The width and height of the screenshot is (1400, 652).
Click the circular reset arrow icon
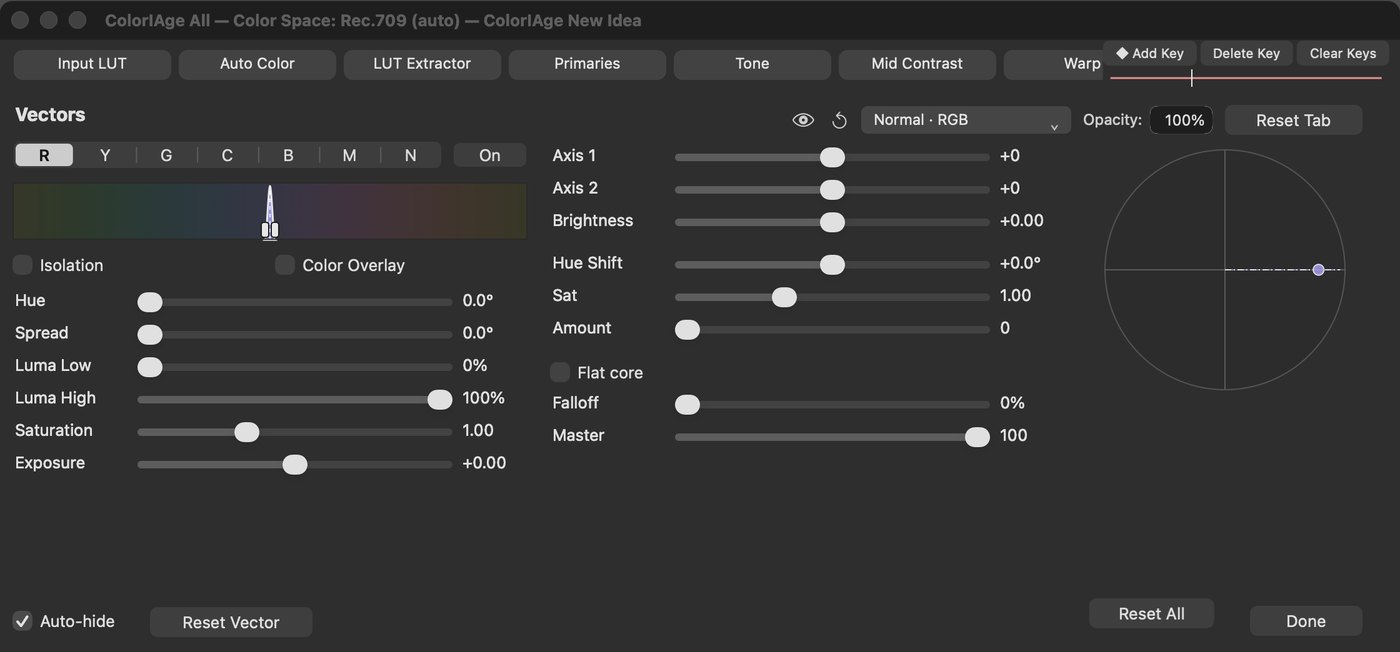point(840,120)
